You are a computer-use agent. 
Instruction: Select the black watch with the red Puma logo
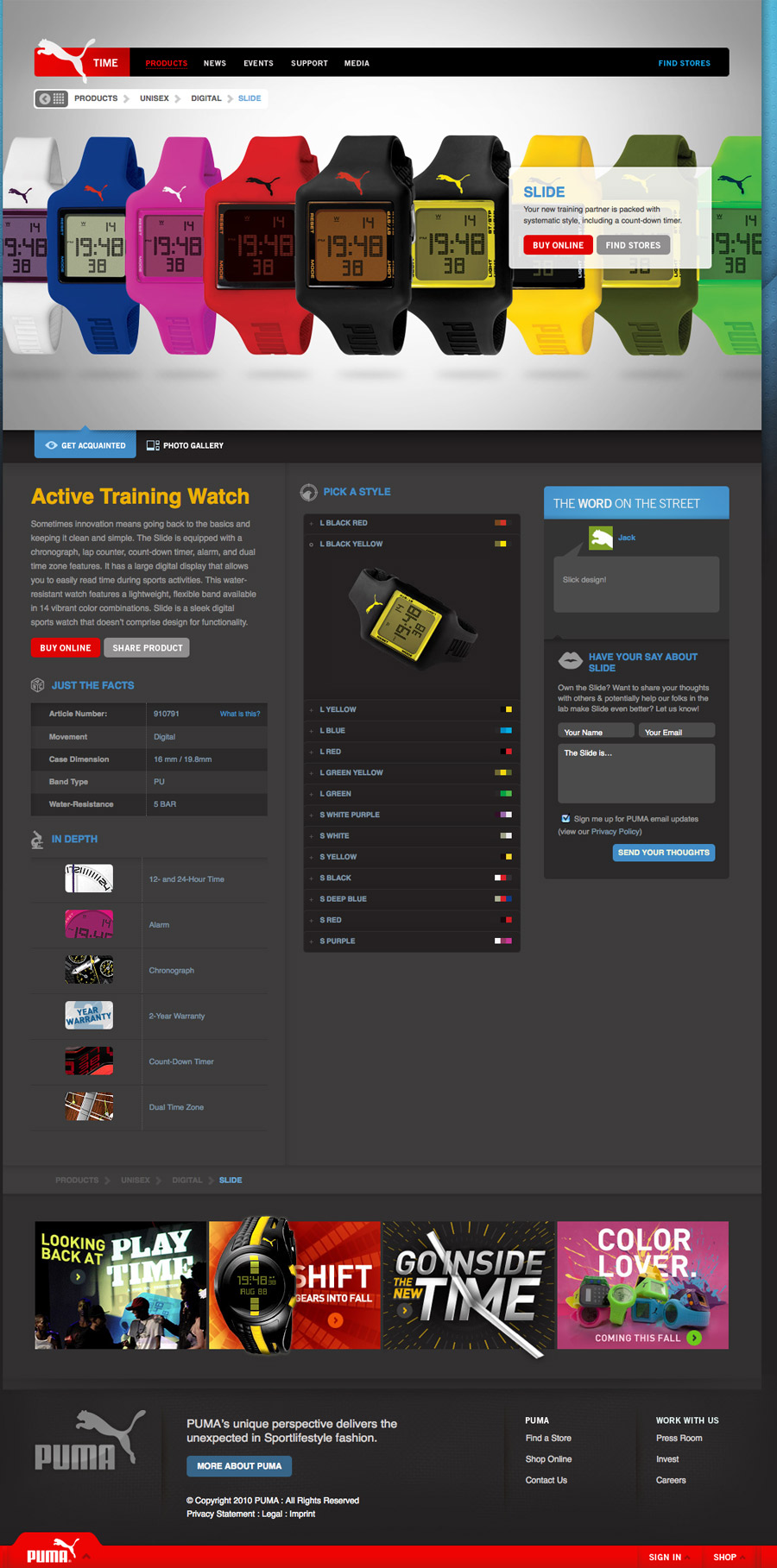click(354, 246)
